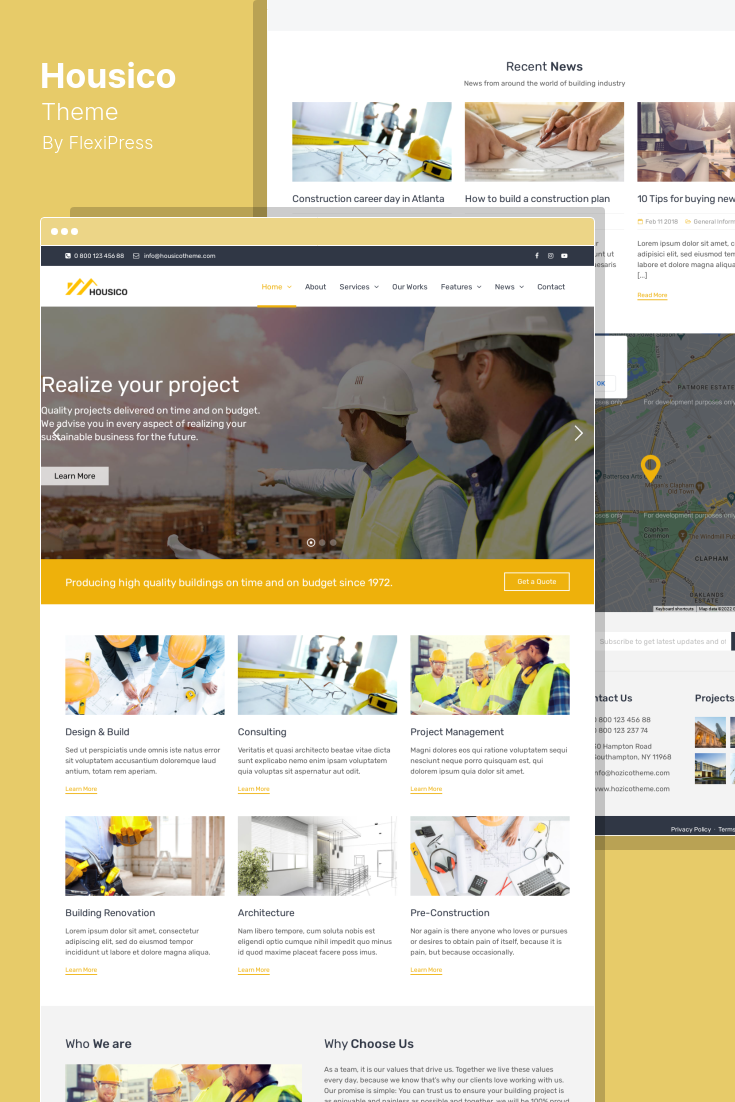Screen dimensions: 735x1102
Task: Click Learn More under Building Renovation
Action: click(x=81, y=970)
